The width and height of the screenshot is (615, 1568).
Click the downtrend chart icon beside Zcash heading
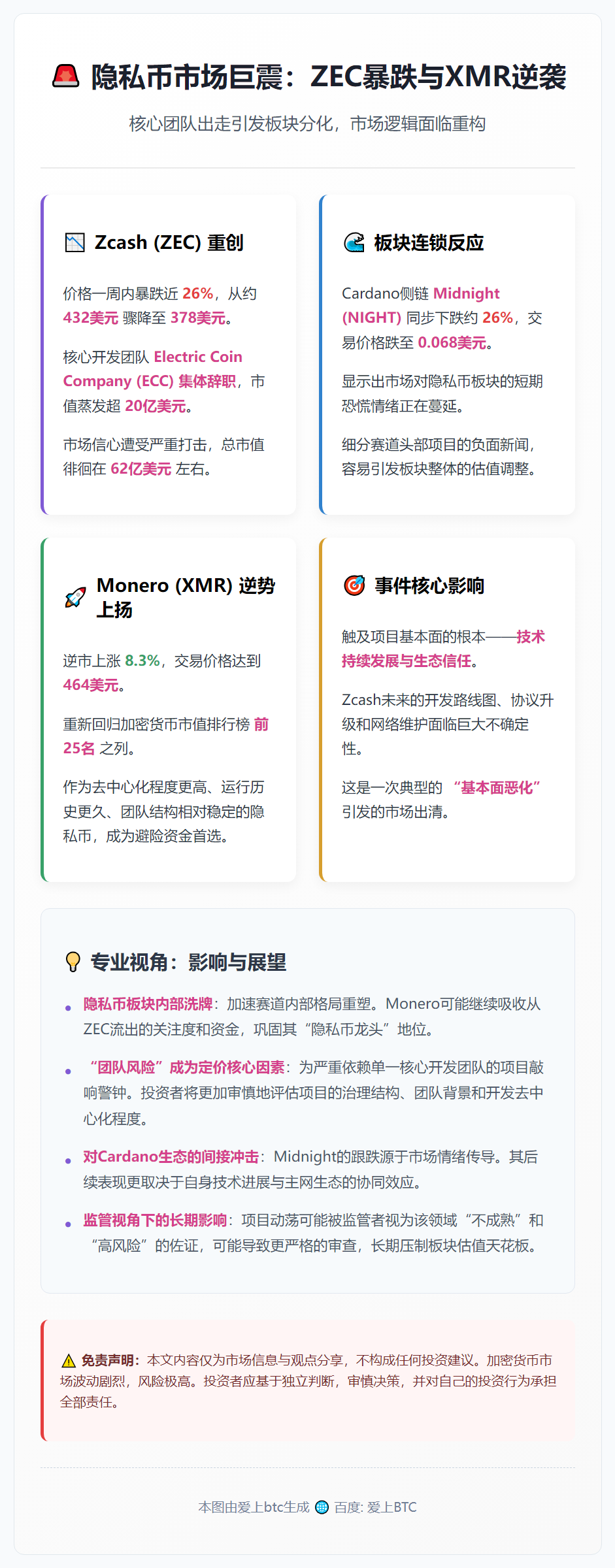(75, 242)
